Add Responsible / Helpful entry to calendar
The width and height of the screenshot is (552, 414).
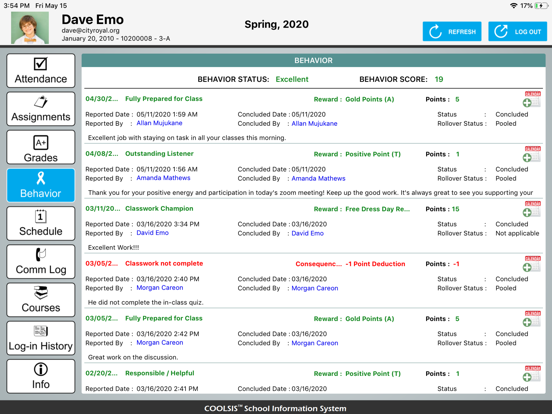point(532,374)
